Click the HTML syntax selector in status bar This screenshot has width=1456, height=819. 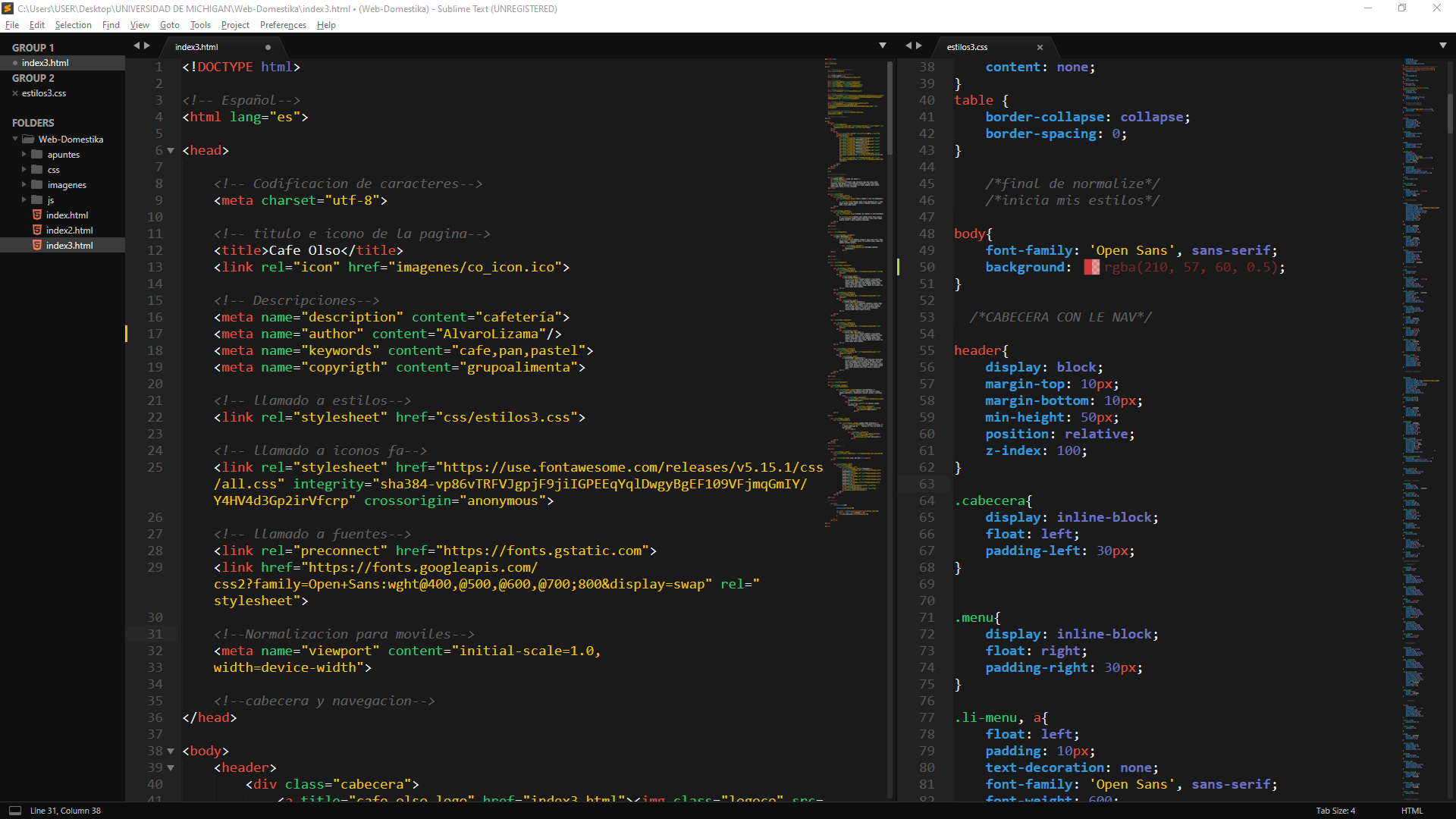[1411, 811]
